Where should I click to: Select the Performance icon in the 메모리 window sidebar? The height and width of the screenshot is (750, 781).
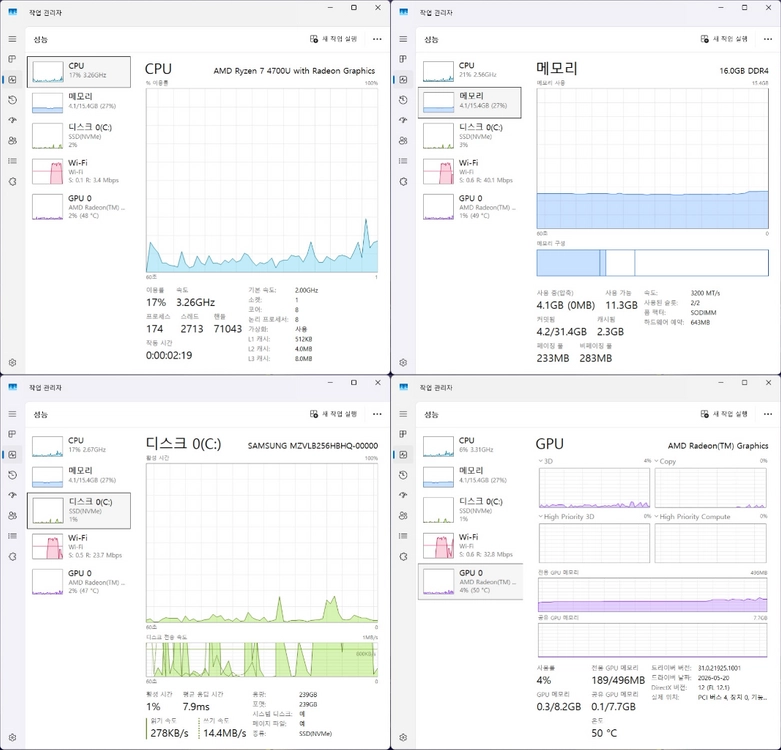403,79
